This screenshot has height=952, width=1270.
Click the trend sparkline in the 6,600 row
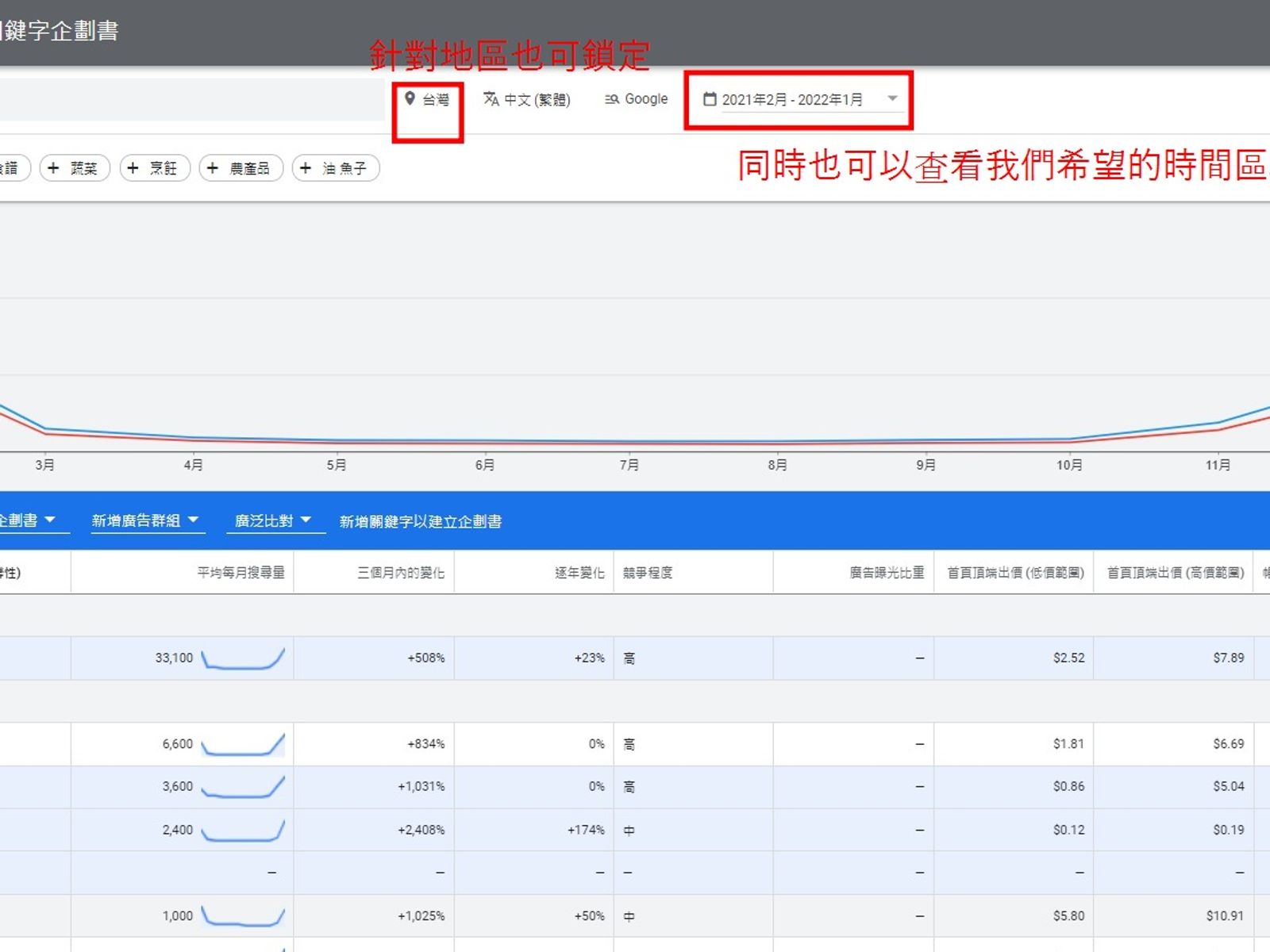[243, 744]
